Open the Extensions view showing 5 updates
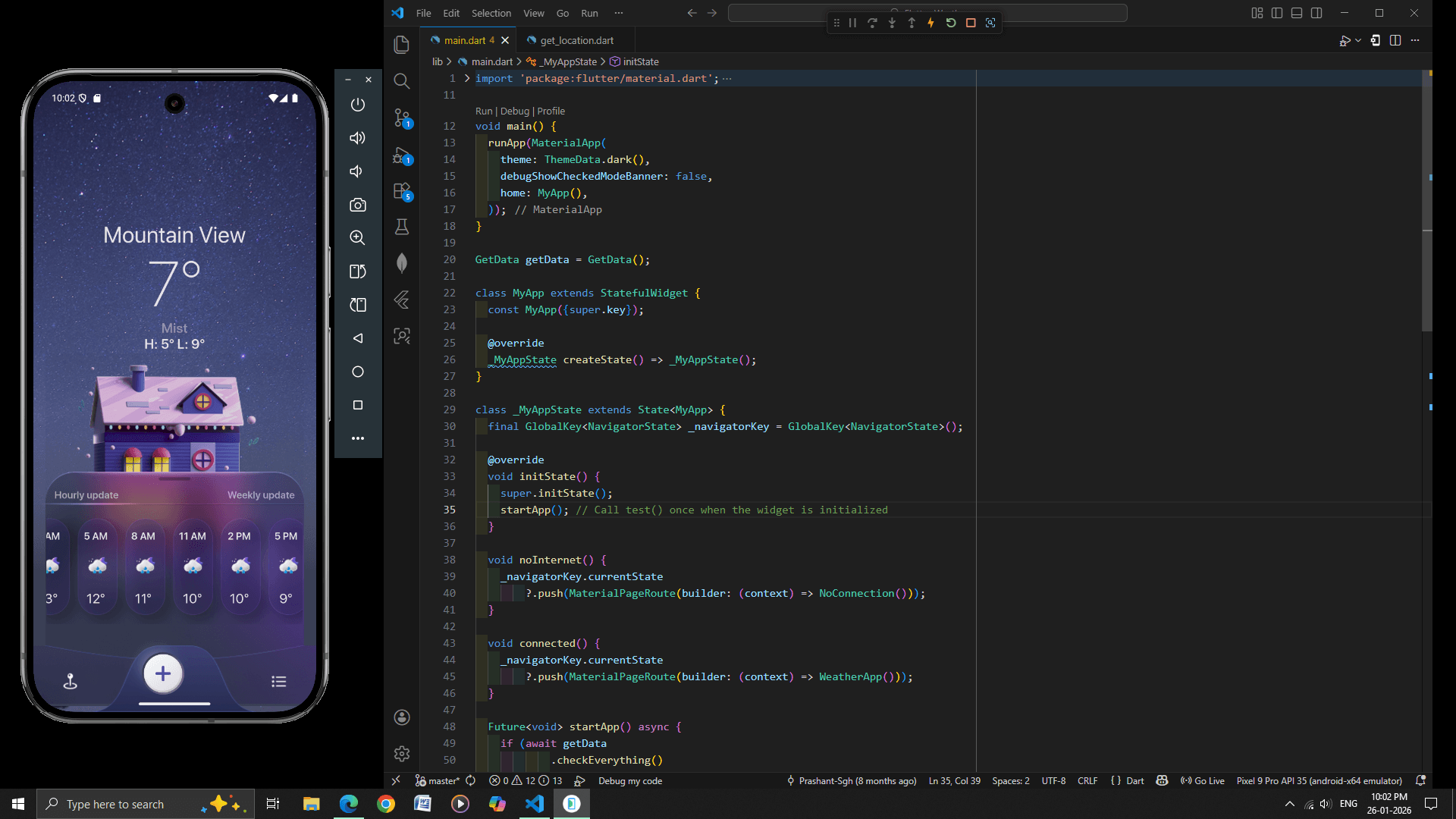Image resolution: width=1456 pixels, height=819 pixels. 402,192
